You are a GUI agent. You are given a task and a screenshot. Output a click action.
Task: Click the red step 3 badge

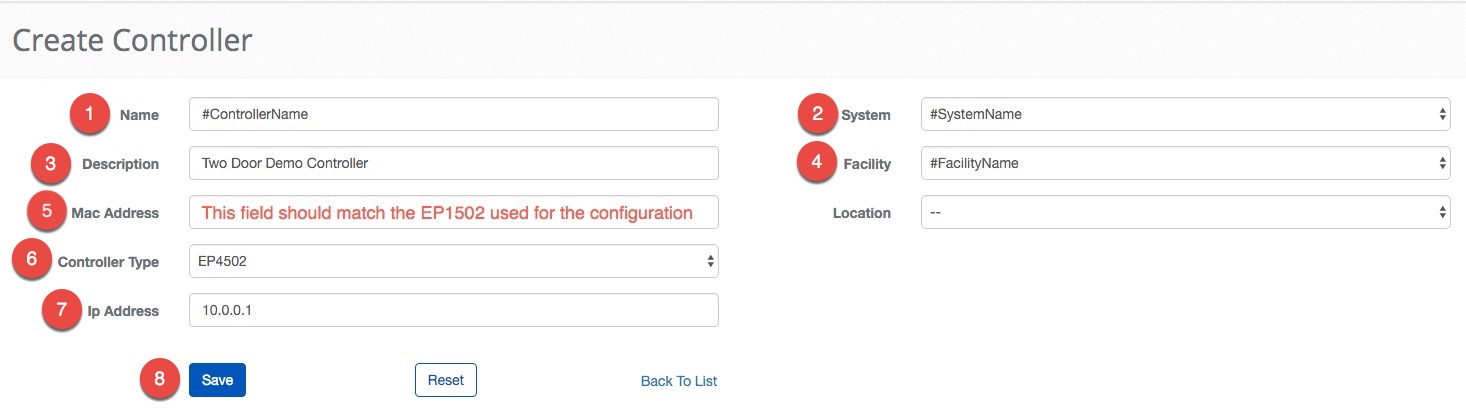[x=51, y=163]
